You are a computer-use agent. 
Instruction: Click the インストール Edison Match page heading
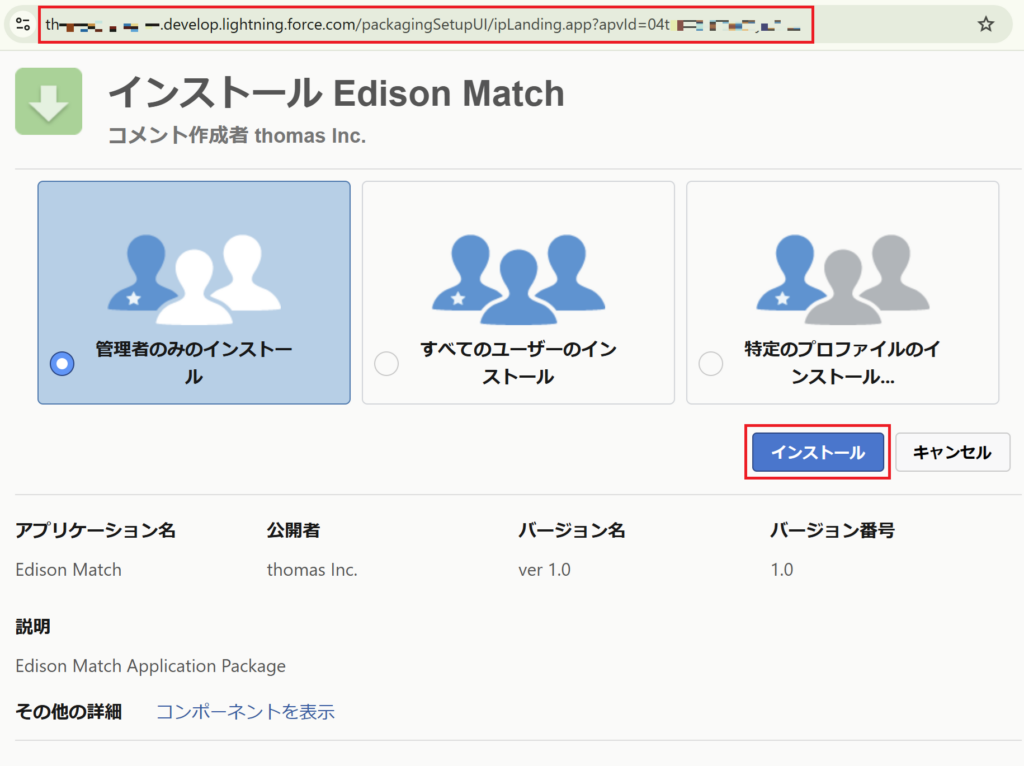coord(336,94)
